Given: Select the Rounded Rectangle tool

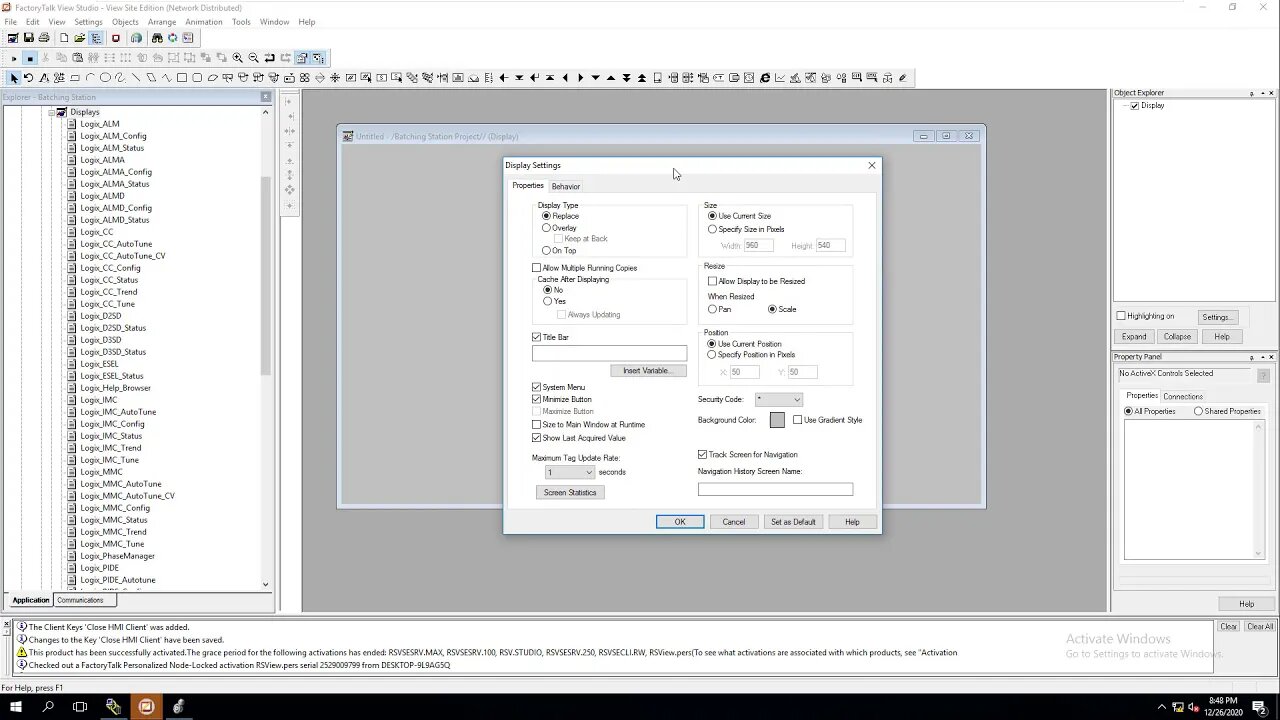Looking at the screenshot, I should click(x=197, y=78).
